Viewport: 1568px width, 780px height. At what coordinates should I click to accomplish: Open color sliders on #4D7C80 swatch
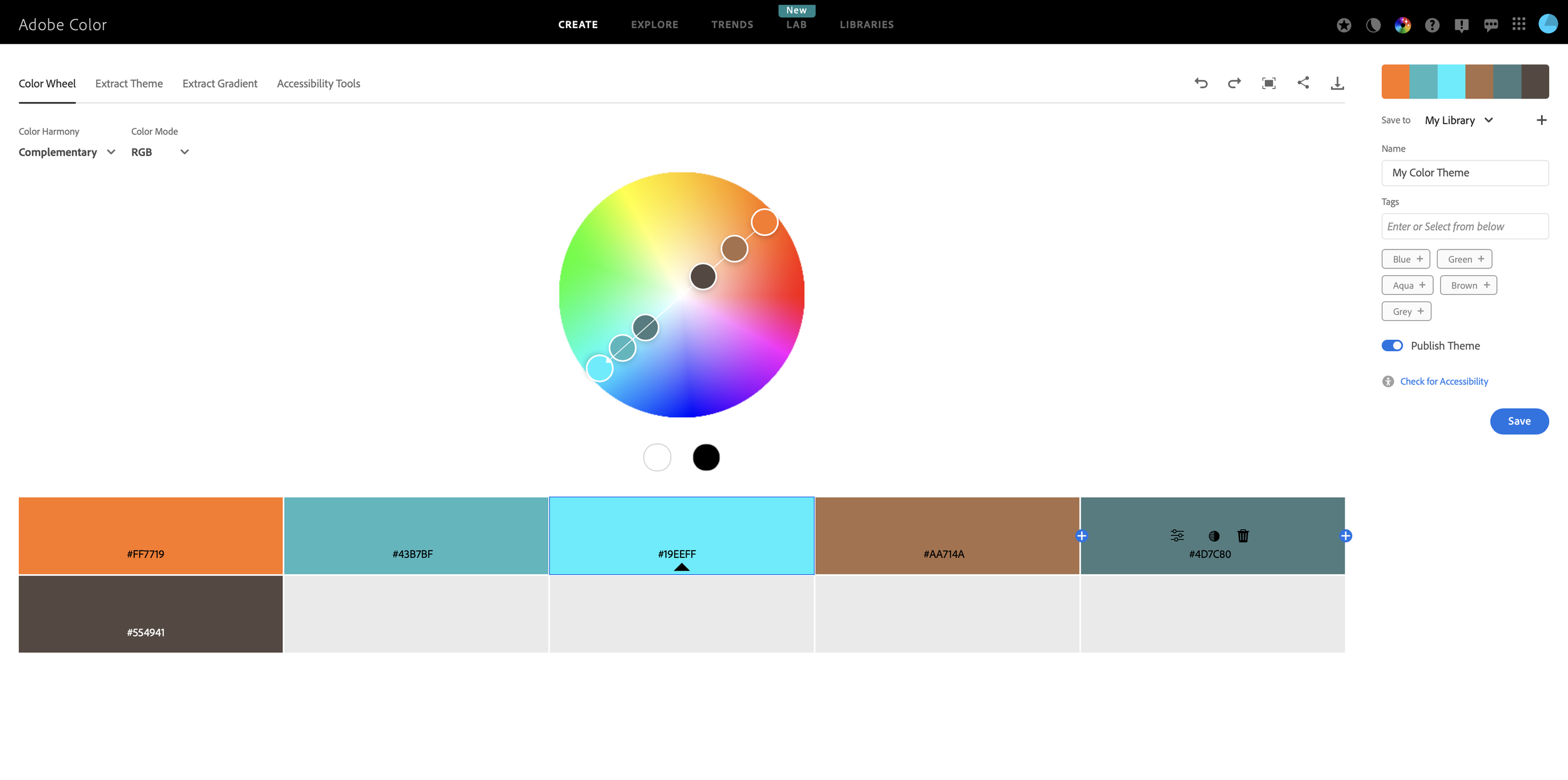(x=1177, y=535)
